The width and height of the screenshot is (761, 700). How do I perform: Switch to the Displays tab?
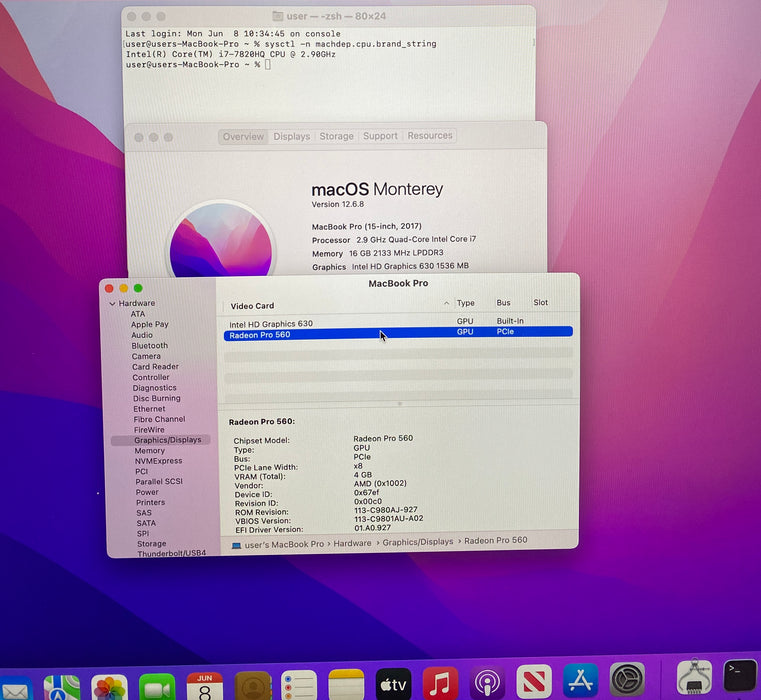292,136
